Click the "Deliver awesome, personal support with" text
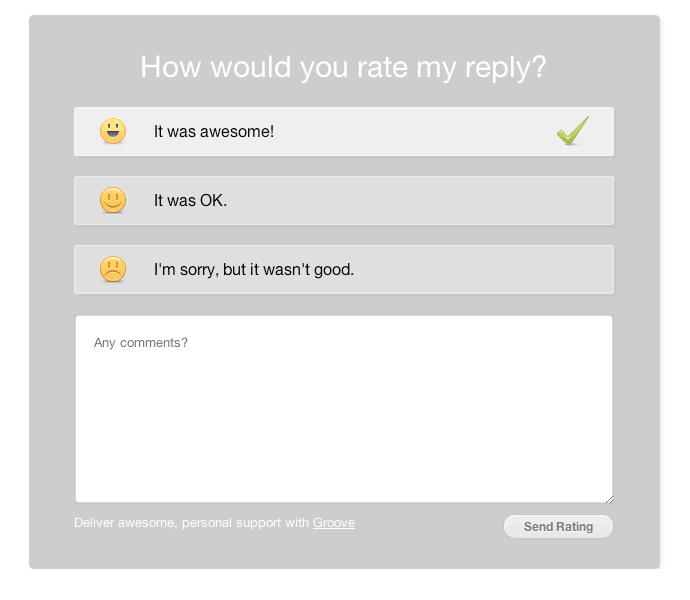 [x=191, y=523]
